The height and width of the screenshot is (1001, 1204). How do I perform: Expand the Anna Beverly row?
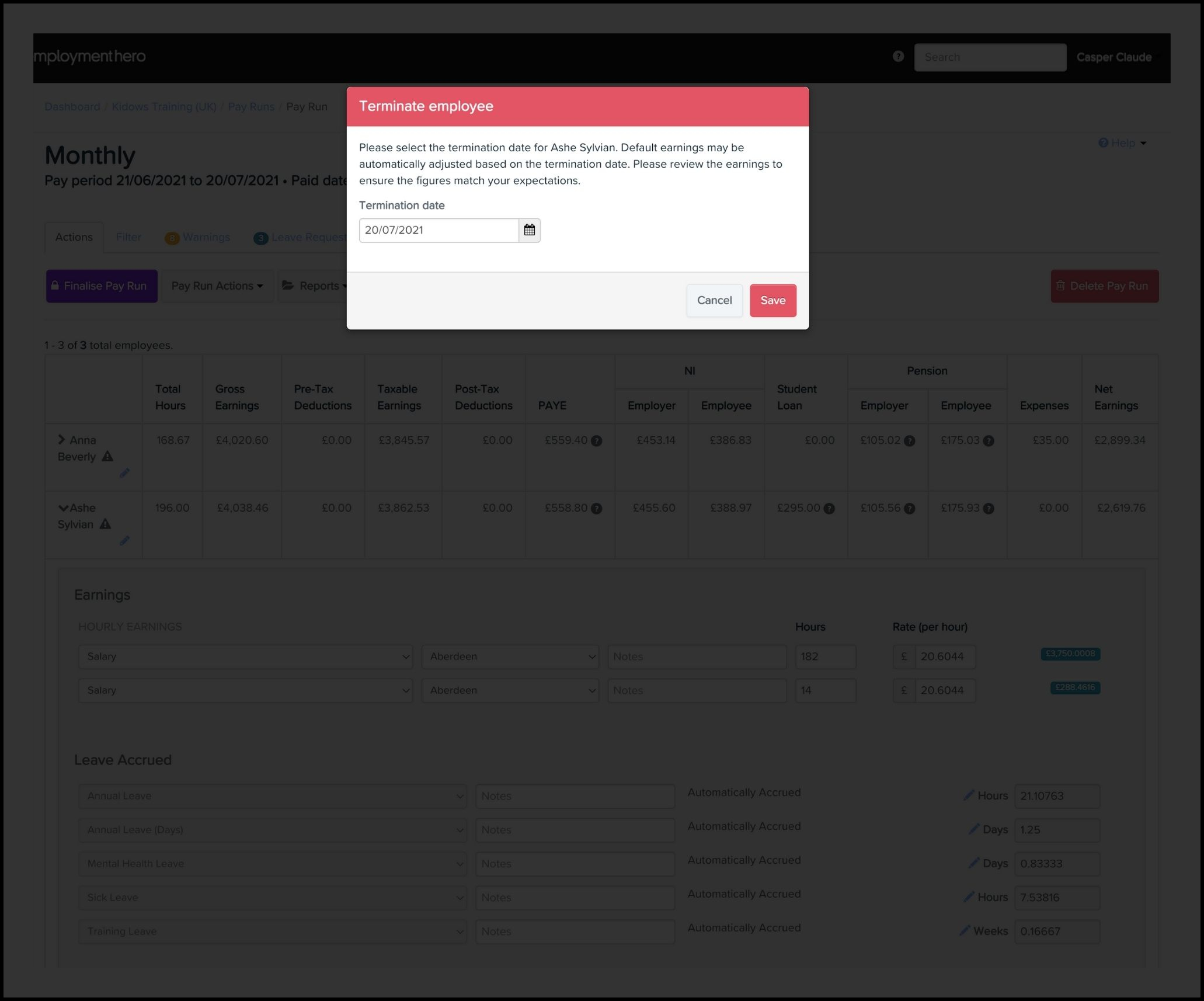coord(61,439)
